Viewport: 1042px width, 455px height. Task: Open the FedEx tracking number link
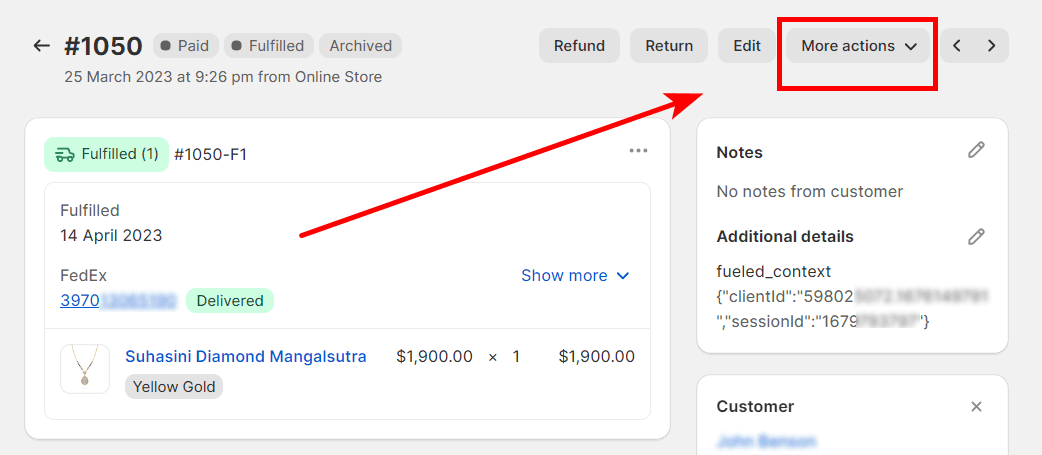[118, 301]
